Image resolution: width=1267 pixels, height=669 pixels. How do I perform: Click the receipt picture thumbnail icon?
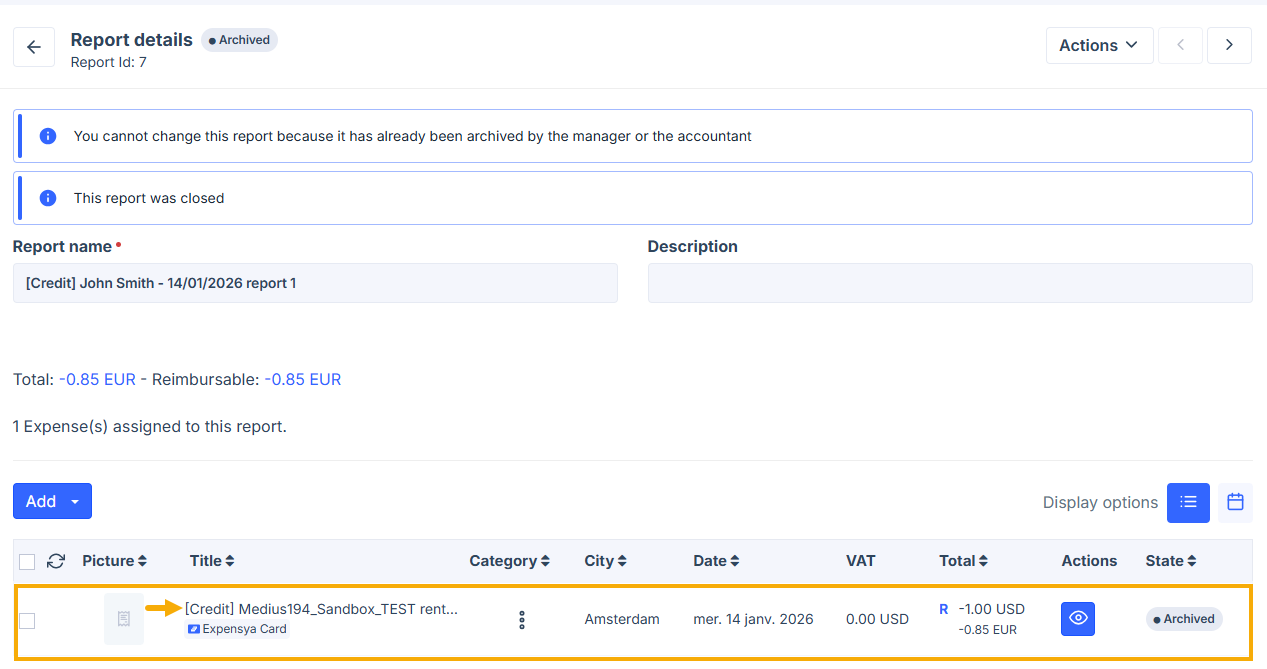tap(123, 619)
